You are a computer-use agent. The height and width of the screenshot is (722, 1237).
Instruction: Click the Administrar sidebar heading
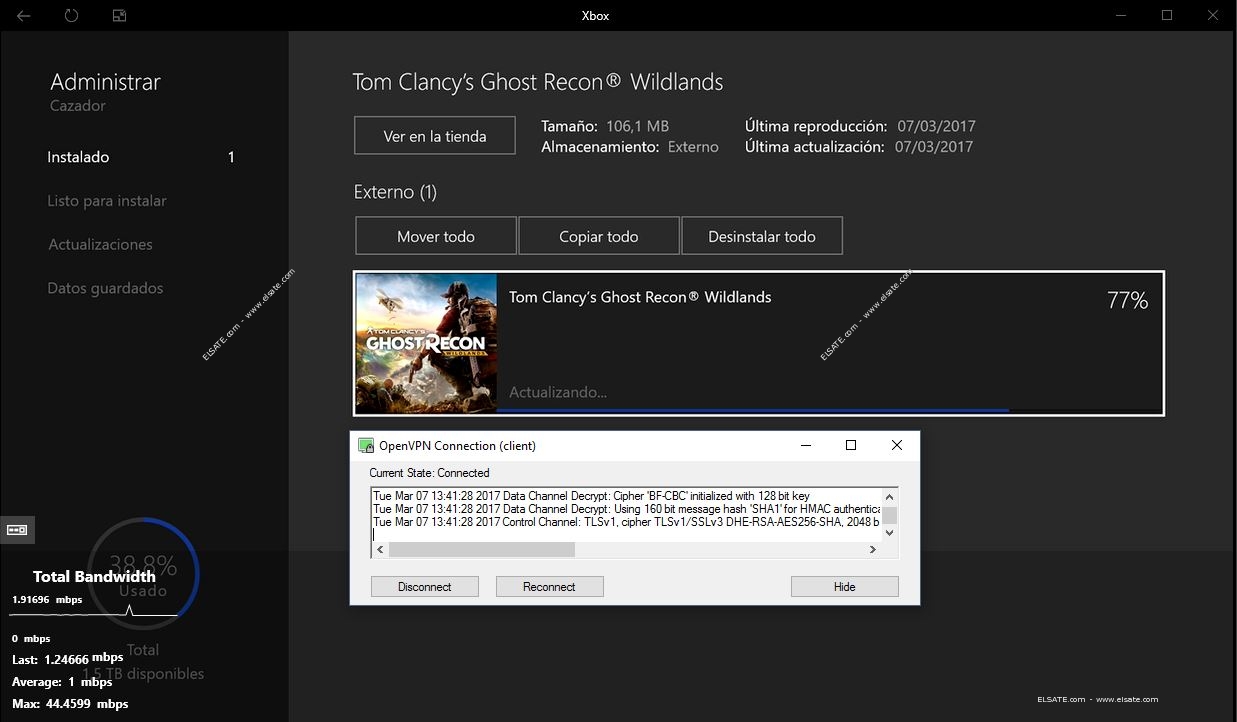[105, 82]
